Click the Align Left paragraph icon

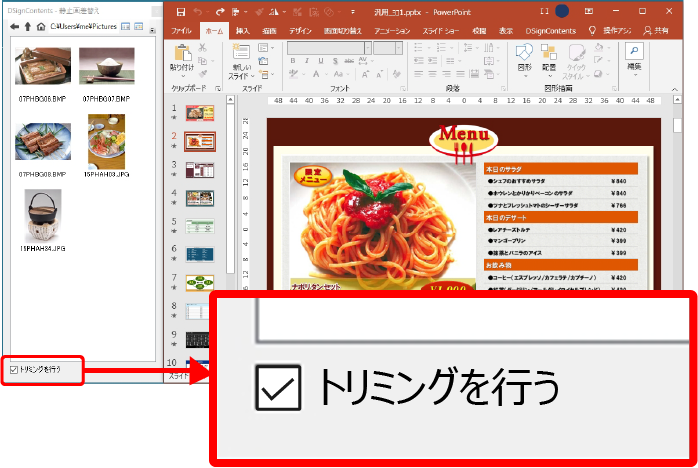[x=418, y=74]
